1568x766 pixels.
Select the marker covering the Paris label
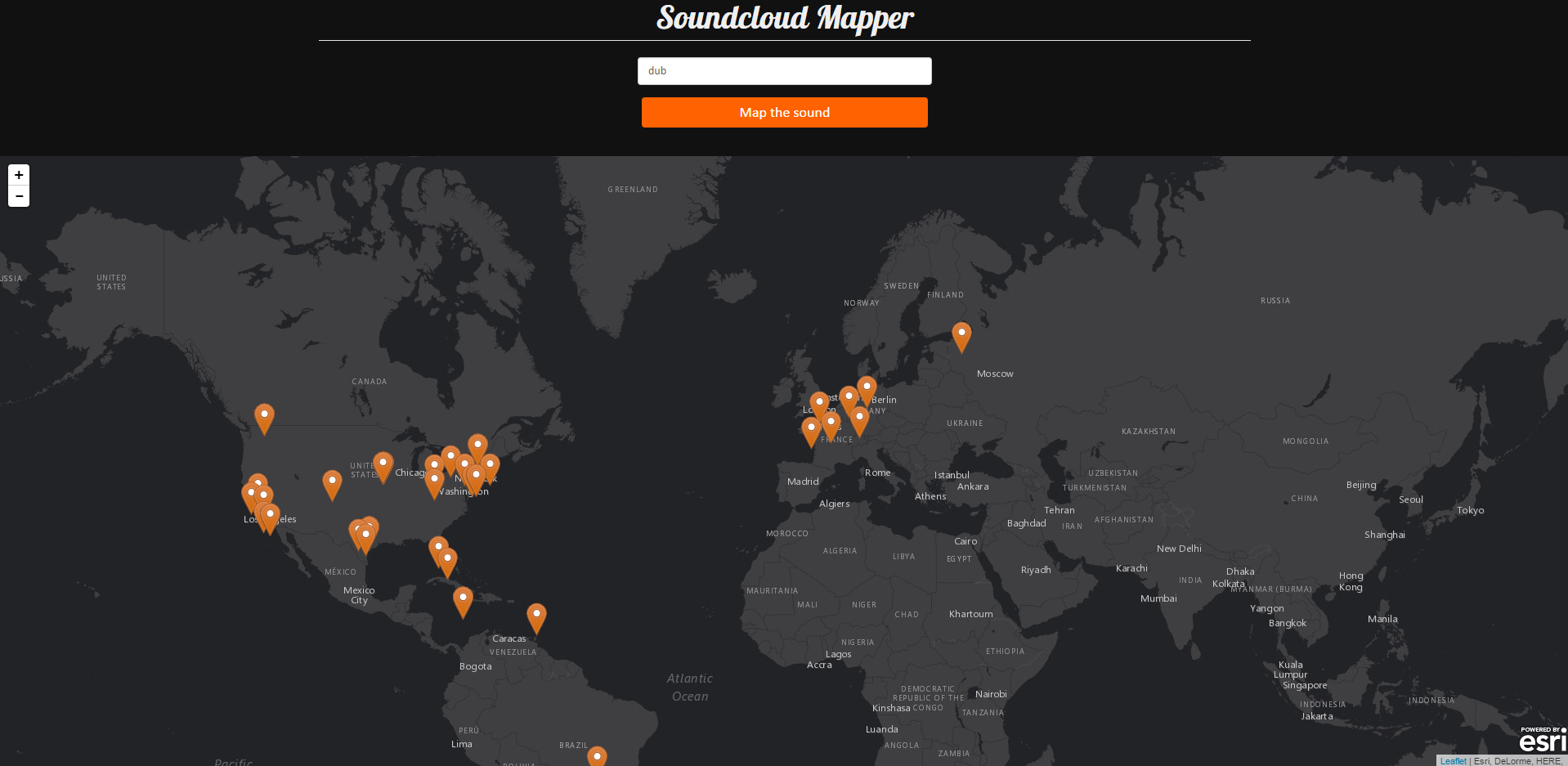pyautogui.click(x=831, y=426)
